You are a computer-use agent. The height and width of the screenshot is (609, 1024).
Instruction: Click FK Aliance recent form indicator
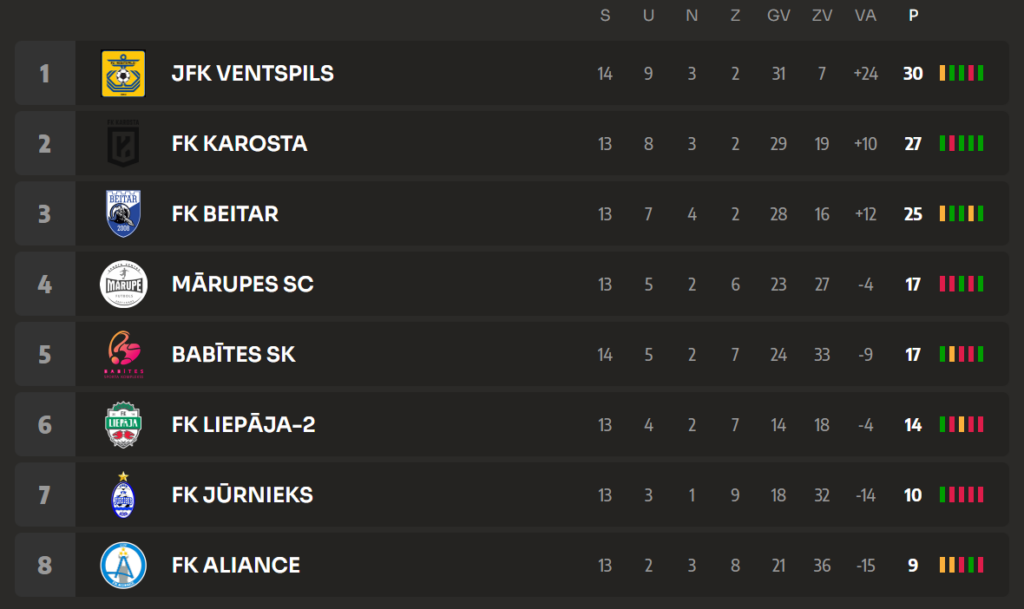tap(961, 565)
